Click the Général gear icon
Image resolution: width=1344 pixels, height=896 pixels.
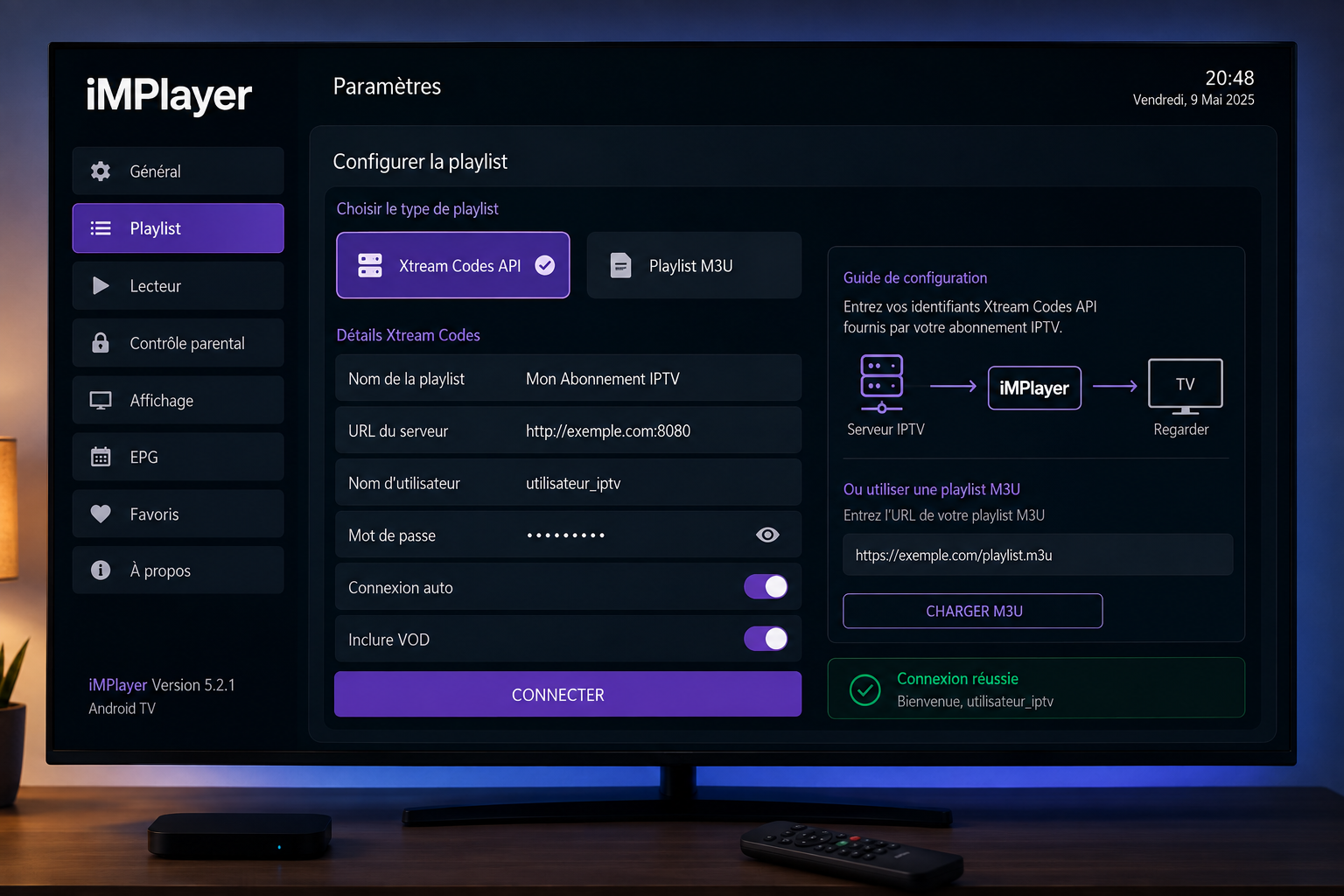coord(101,171)
